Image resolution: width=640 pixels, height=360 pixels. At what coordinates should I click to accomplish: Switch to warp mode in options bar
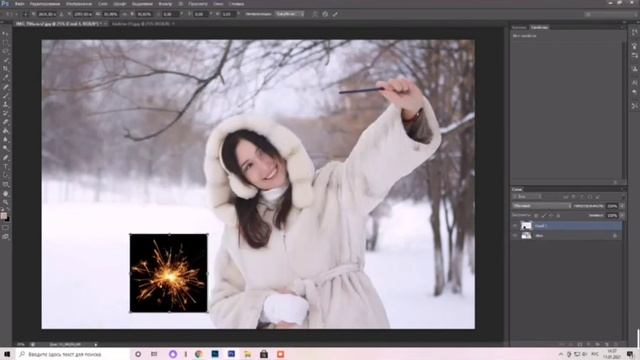[315, 14]
